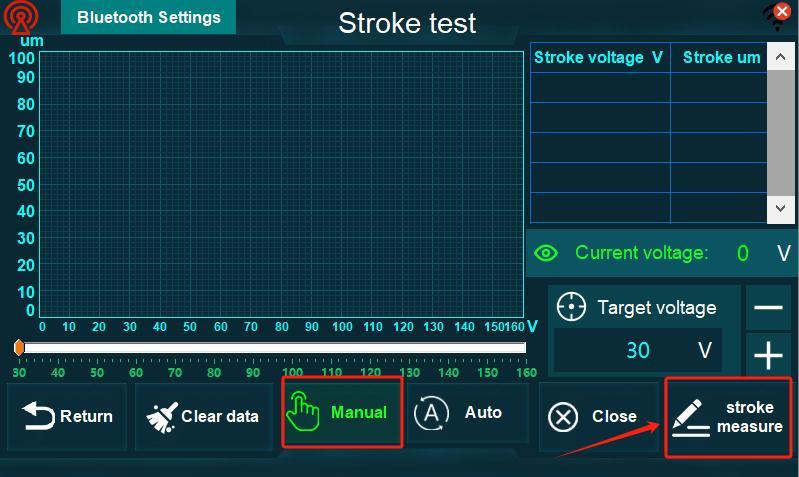Click the Stroke voltage V column header
Viewport: 799px width, 477px height.
(598, 58)
